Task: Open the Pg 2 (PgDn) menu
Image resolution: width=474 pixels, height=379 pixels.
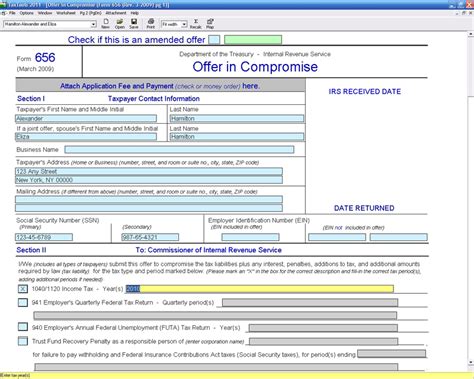Action: tap(90, 13)
